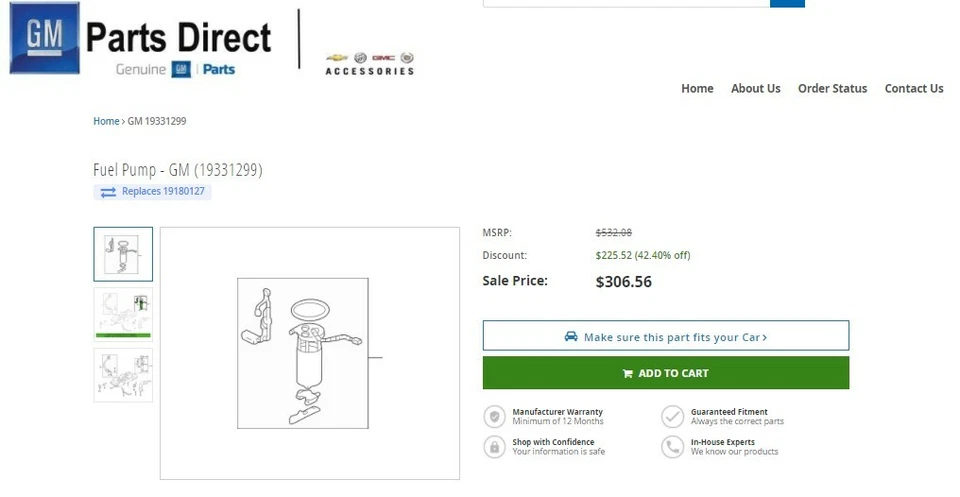This screenshot has height=497, width=960.
Task: Click the brand Accessories logos
Action: tap(369, 64)
